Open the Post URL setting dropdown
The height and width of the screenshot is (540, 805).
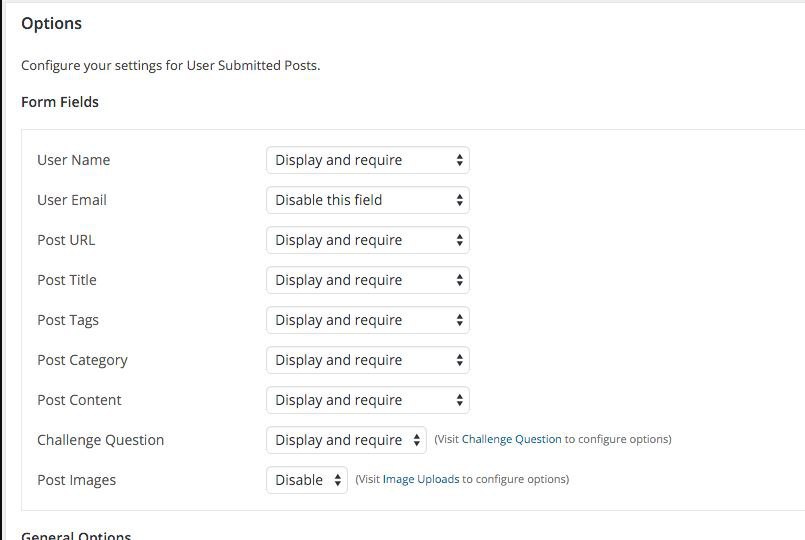368,240
